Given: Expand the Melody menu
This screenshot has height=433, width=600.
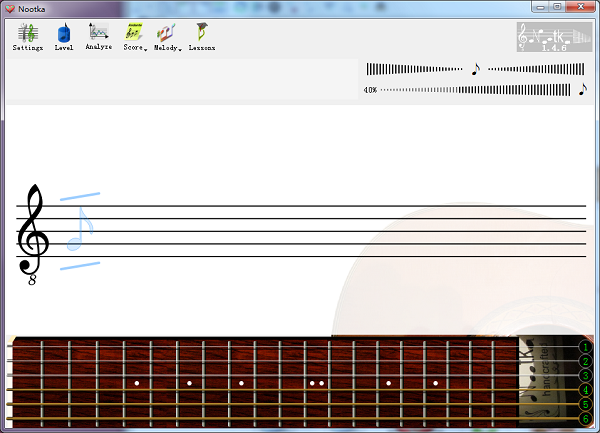Looking at the screenshot, I should pos(167,36).
